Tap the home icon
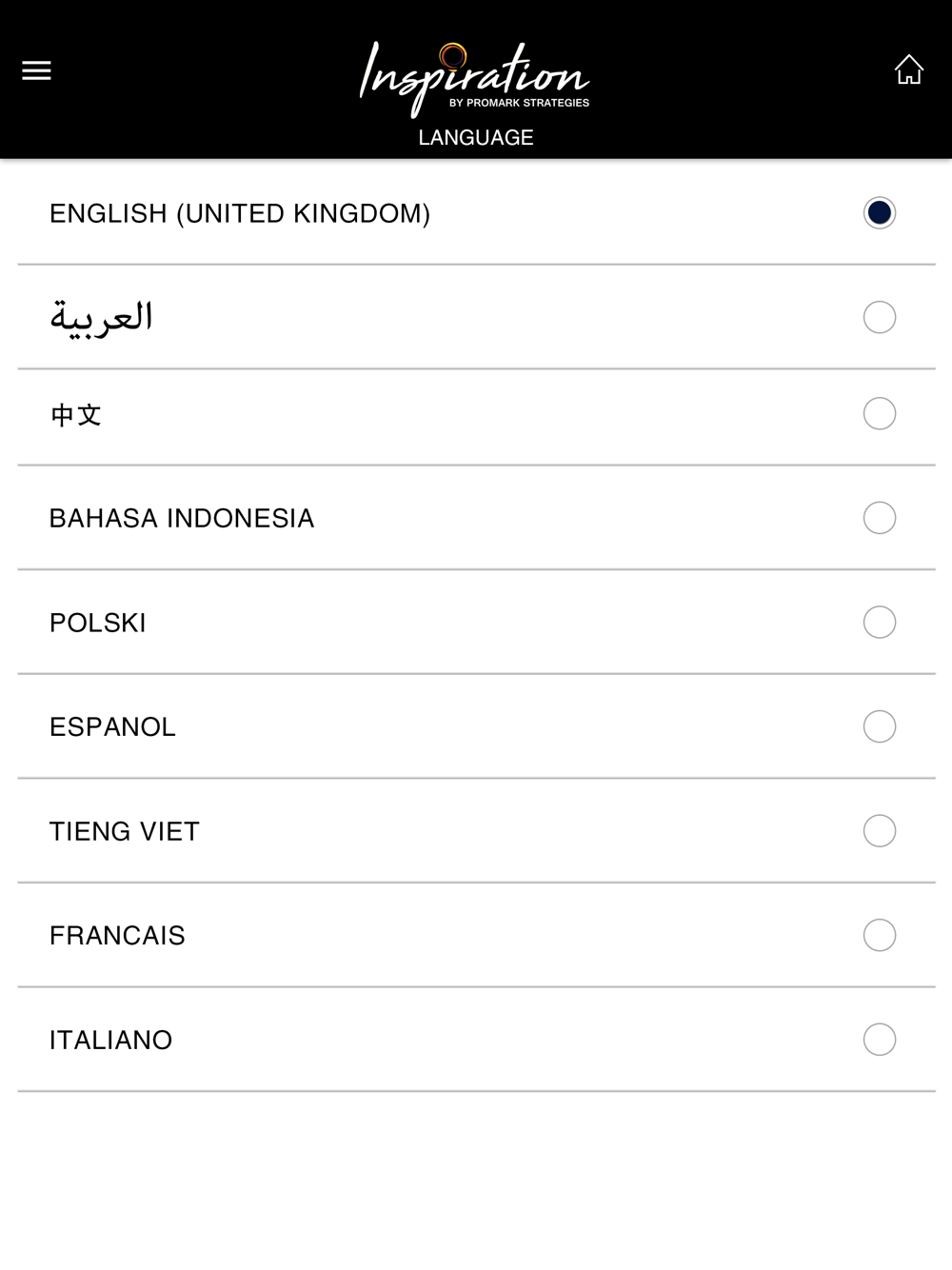 tap(909, 69)
